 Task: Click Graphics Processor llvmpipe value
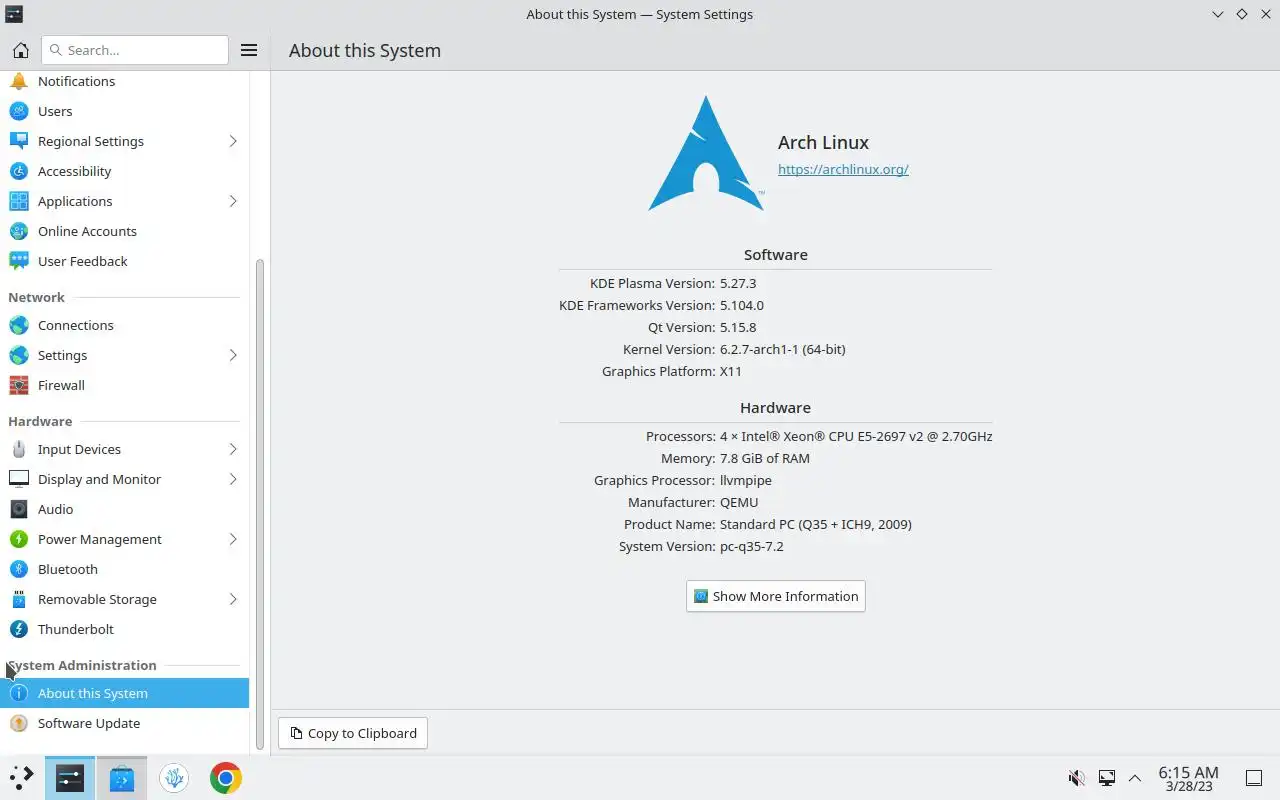(x=746, y=480)
